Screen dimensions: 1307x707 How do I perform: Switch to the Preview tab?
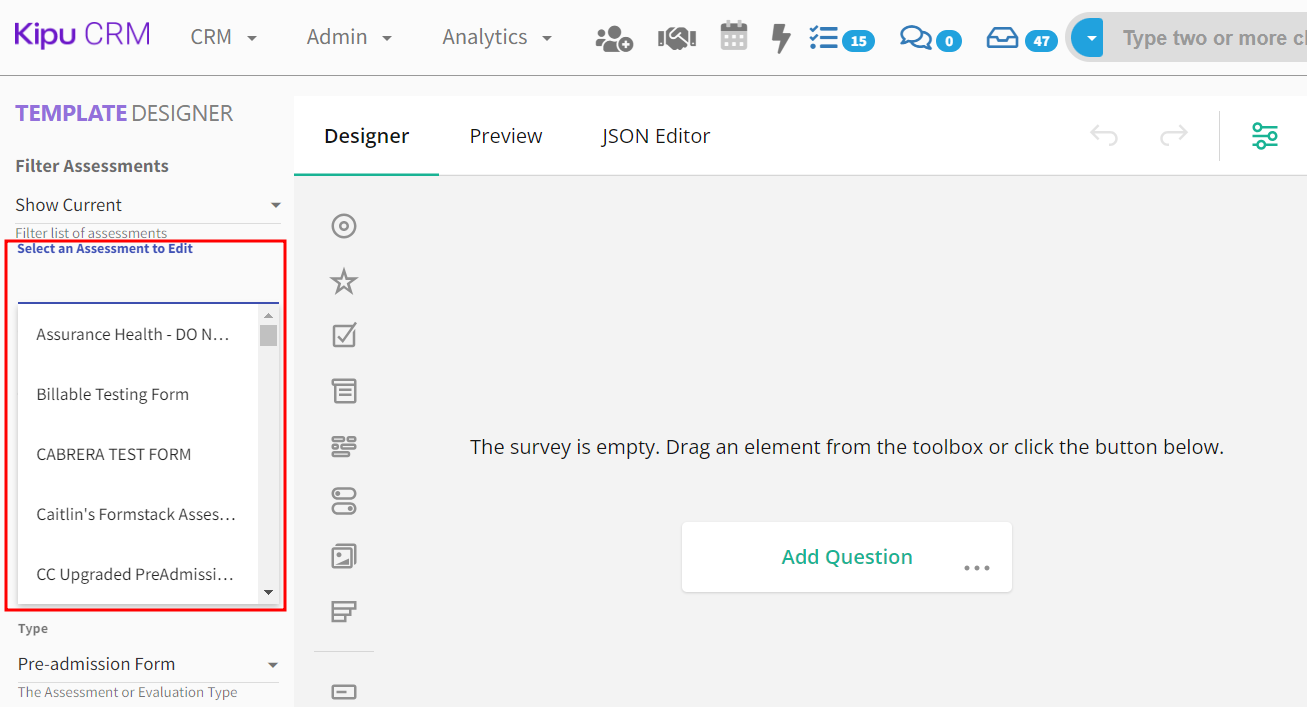coord(506,136)
